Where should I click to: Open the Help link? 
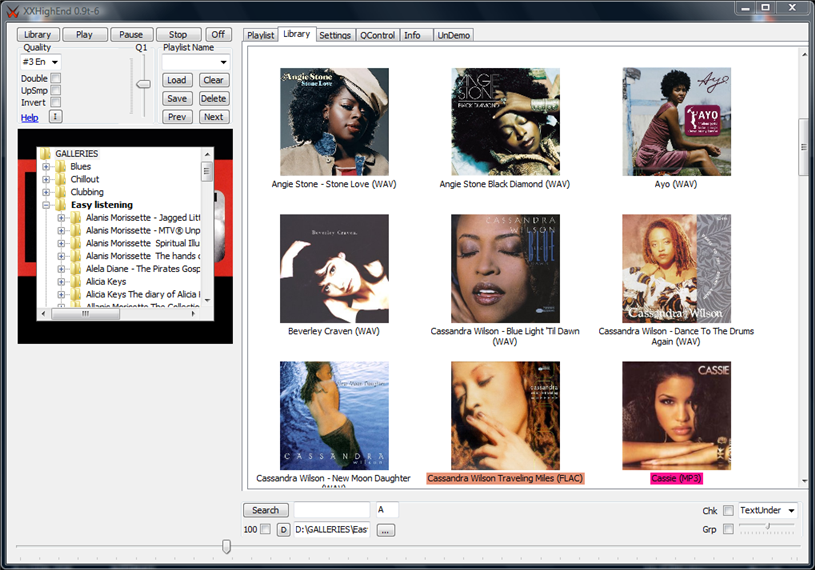click(x=30, y=118)
